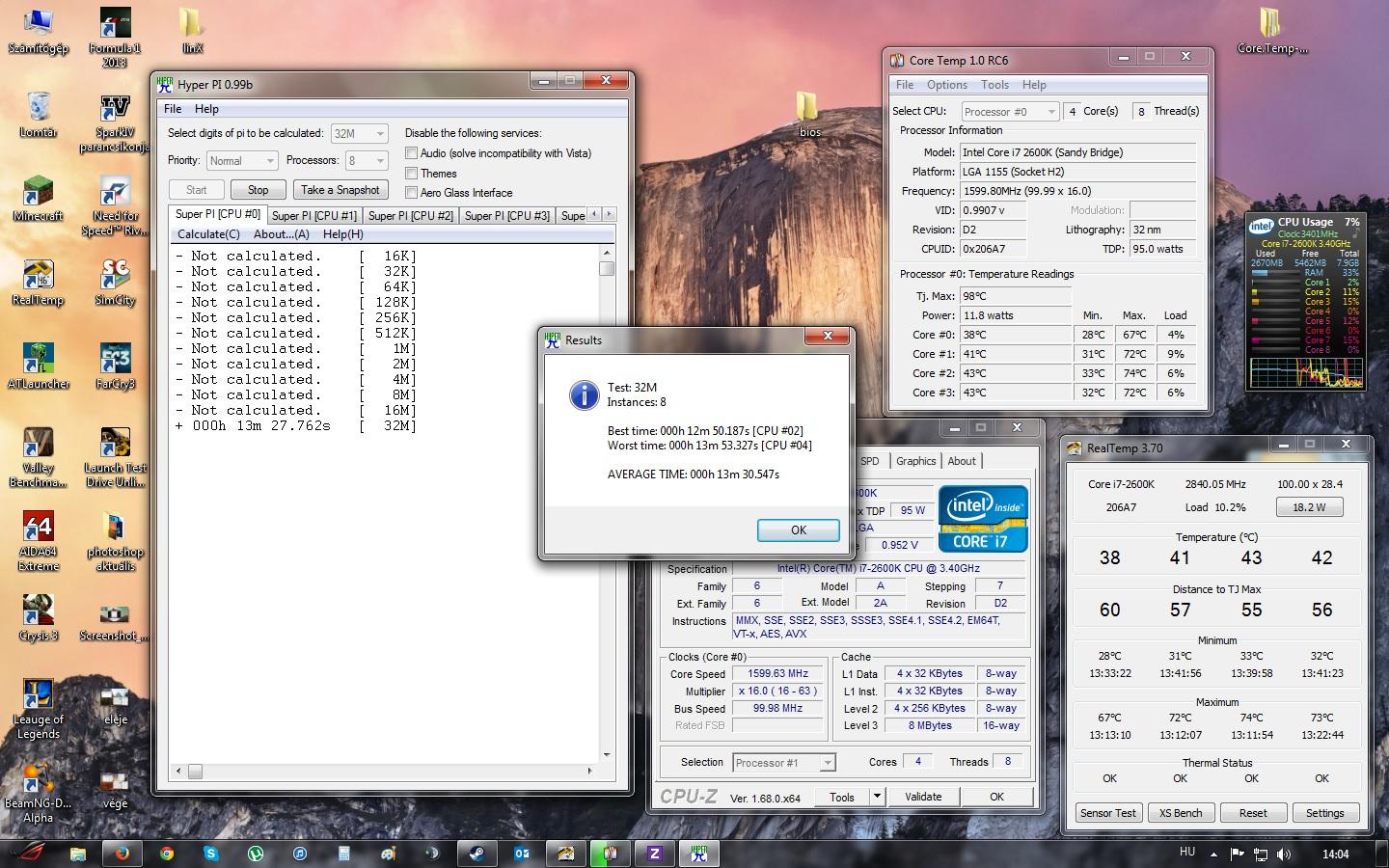Screen dimensions: 1389x868
Task: Toggle the Audio service checkbox in Hyper PI
Action: (x=412, y=152)
